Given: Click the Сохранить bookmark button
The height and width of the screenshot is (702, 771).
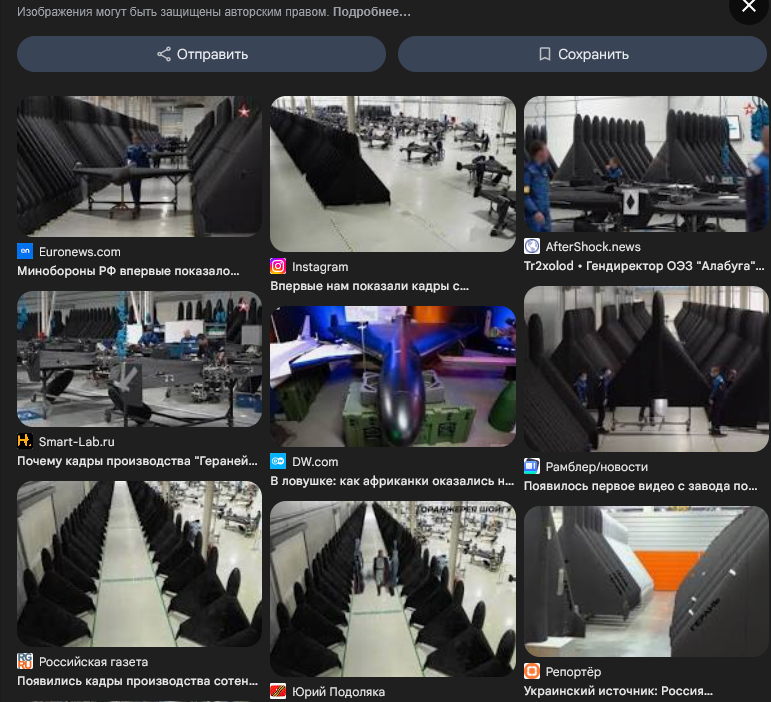Looking at the screenshot, I should tap(582, 54).
